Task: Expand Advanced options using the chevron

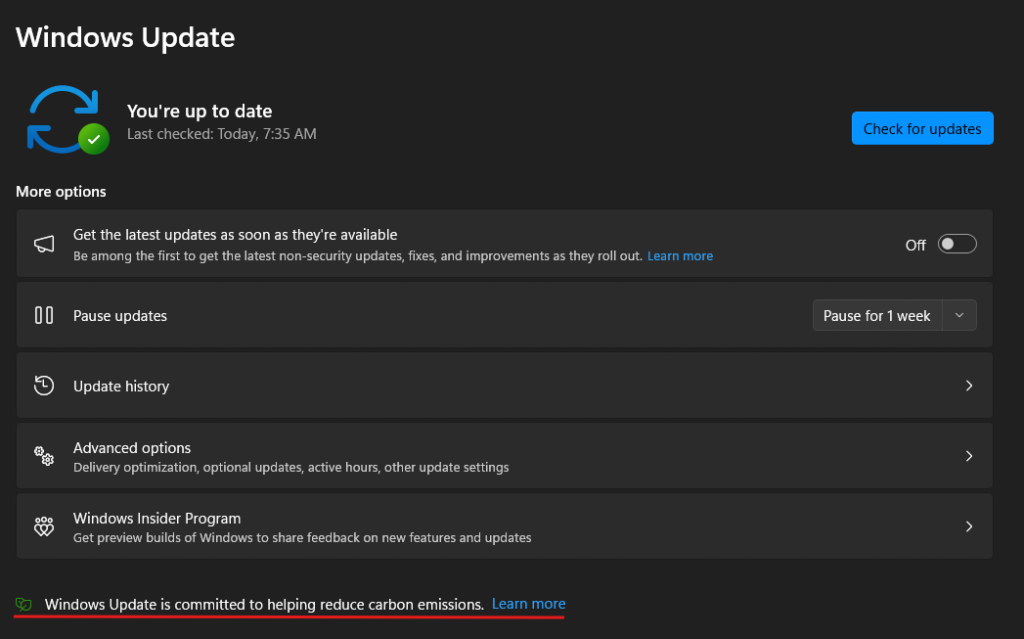Action: [x=968, y=456]
